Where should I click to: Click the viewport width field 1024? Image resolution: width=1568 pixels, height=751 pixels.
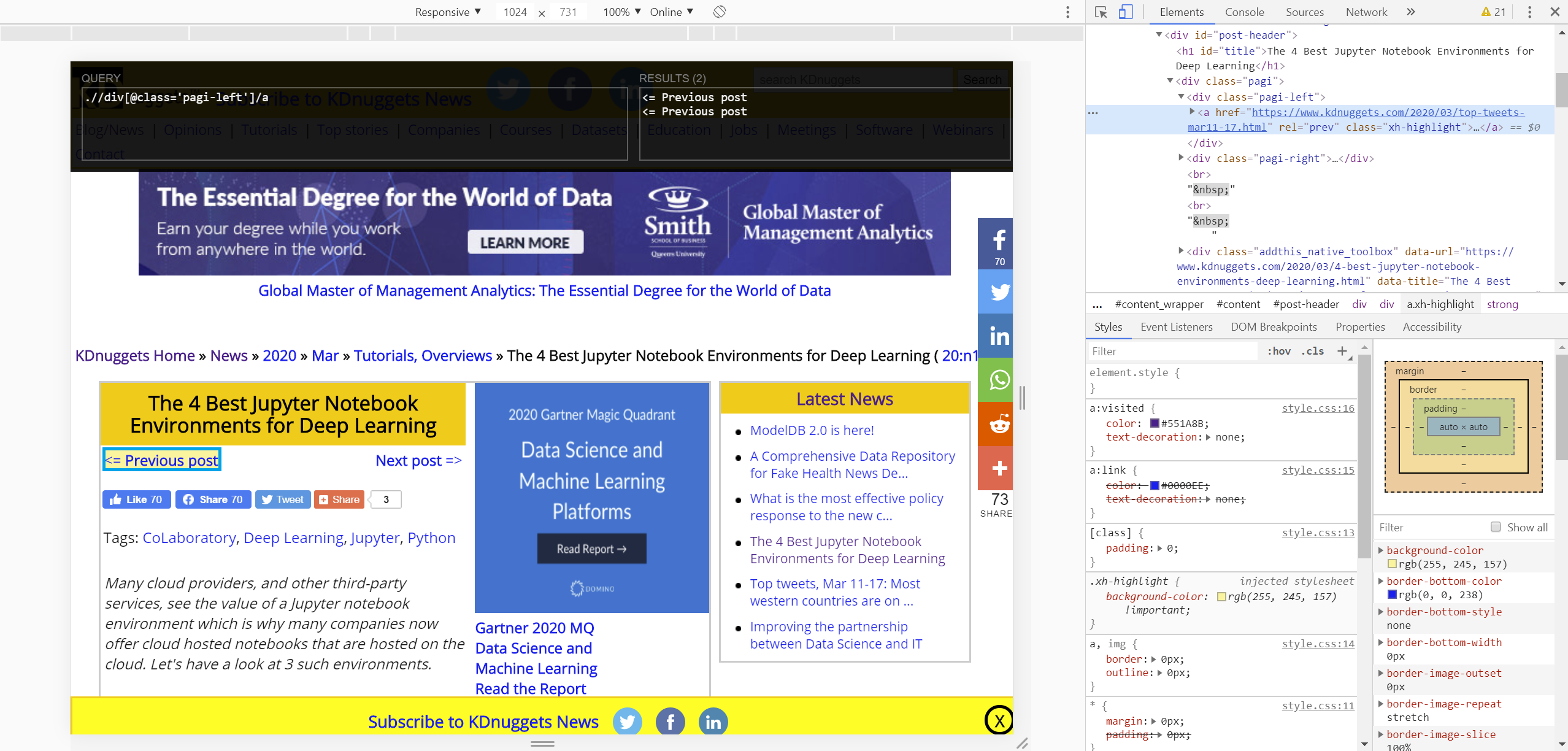click(515, 12)
